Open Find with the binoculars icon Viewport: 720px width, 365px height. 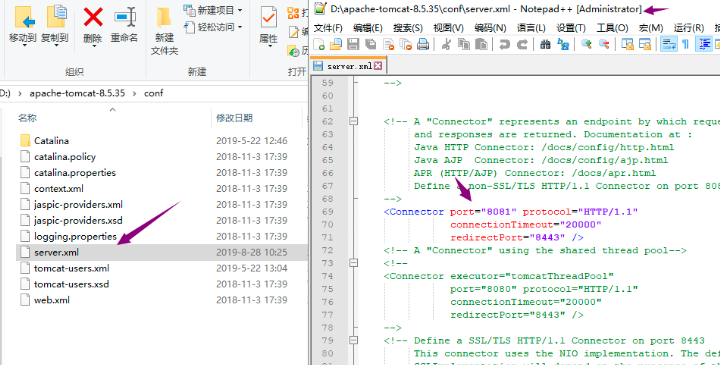point(545,45)
